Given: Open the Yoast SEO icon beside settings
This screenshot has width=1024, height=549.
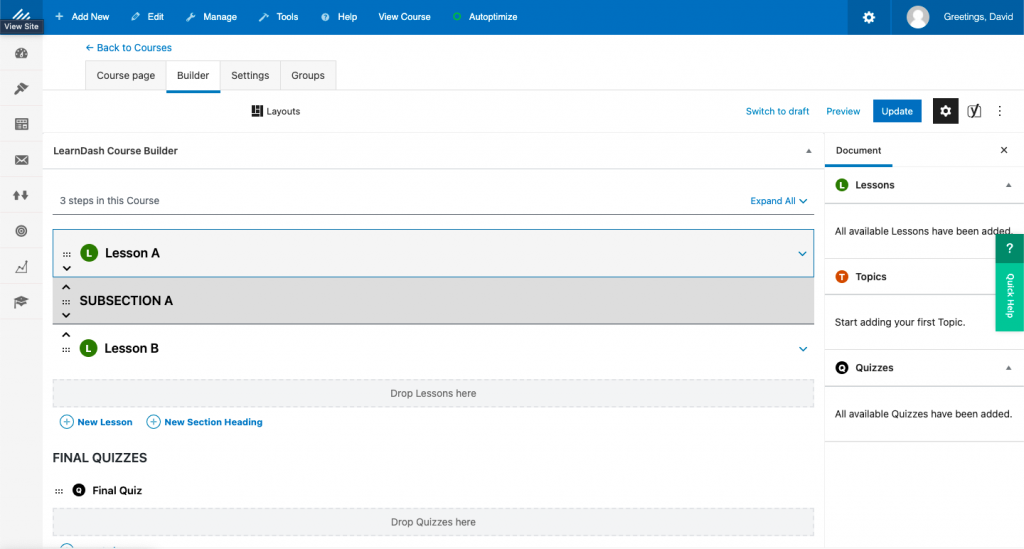Looking at the screenshot, I should pyautogui.click(x=974, y=111).
